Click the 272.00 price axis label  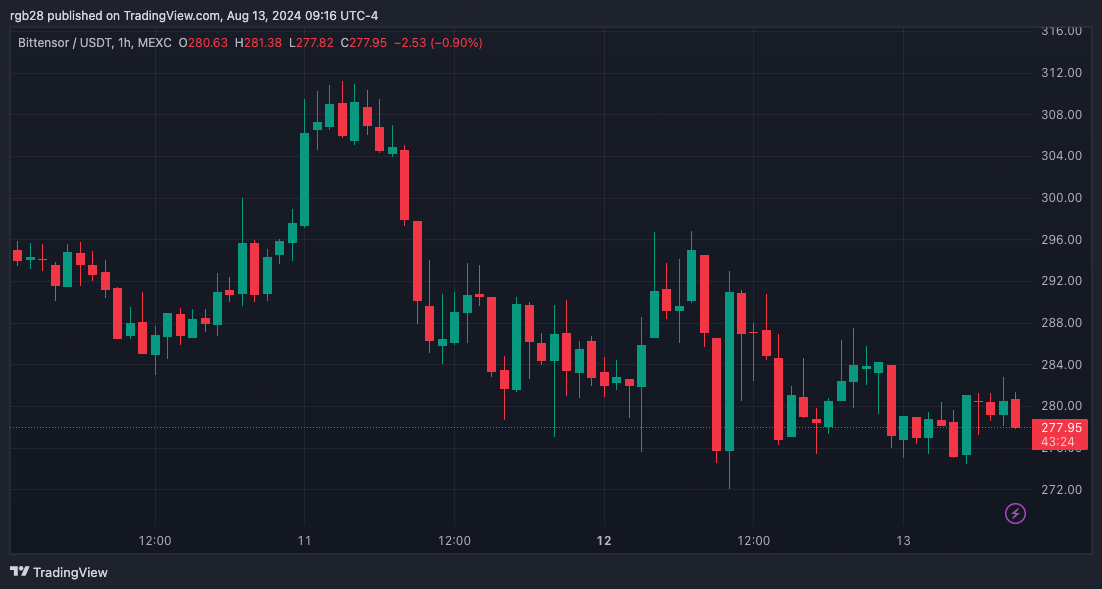pyautogui.click(x=1061, y=489)
